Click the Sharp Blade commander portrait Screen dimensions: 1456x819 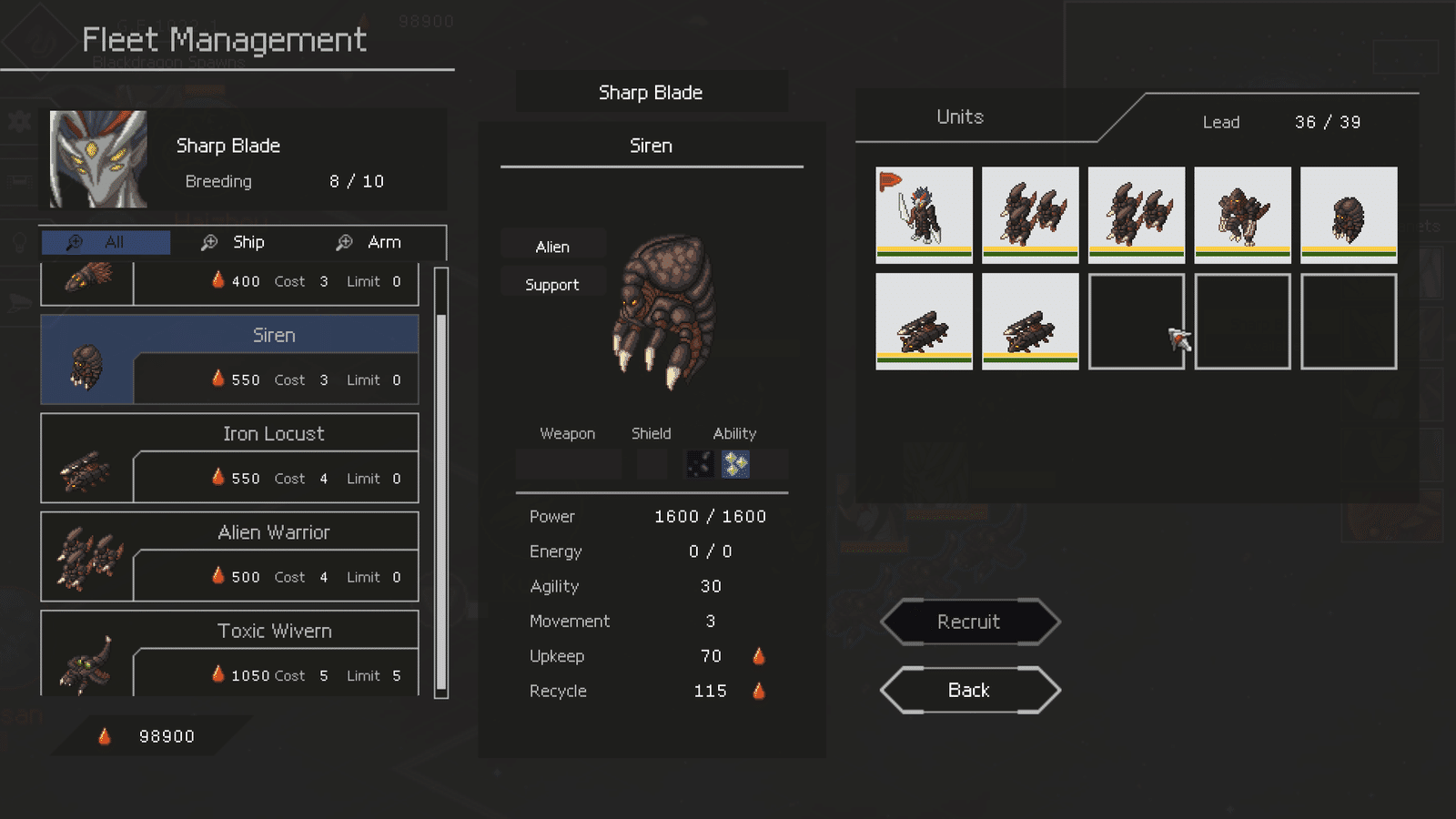click(98, 159)
